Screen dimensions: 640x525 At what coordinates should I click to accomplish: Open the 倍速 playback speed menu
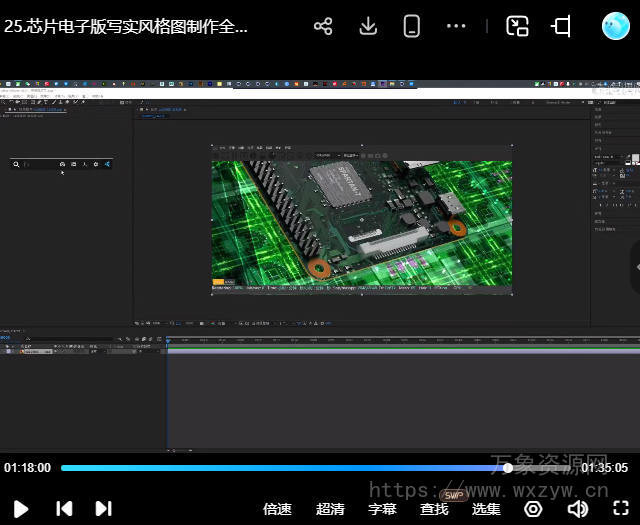click(277, 509)
